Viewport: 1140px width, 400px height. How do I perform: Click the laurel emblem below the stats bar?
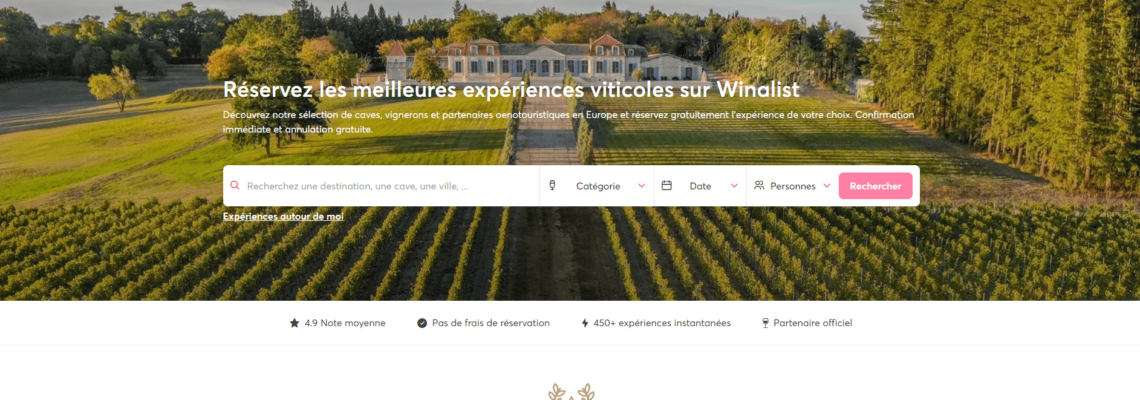571,392
